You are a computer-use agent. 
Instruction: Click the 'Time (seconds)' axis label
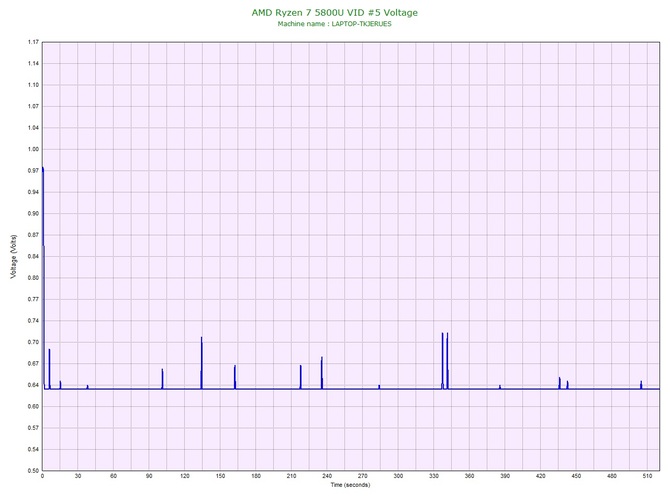pyautogui.click(x=350, y=485)
